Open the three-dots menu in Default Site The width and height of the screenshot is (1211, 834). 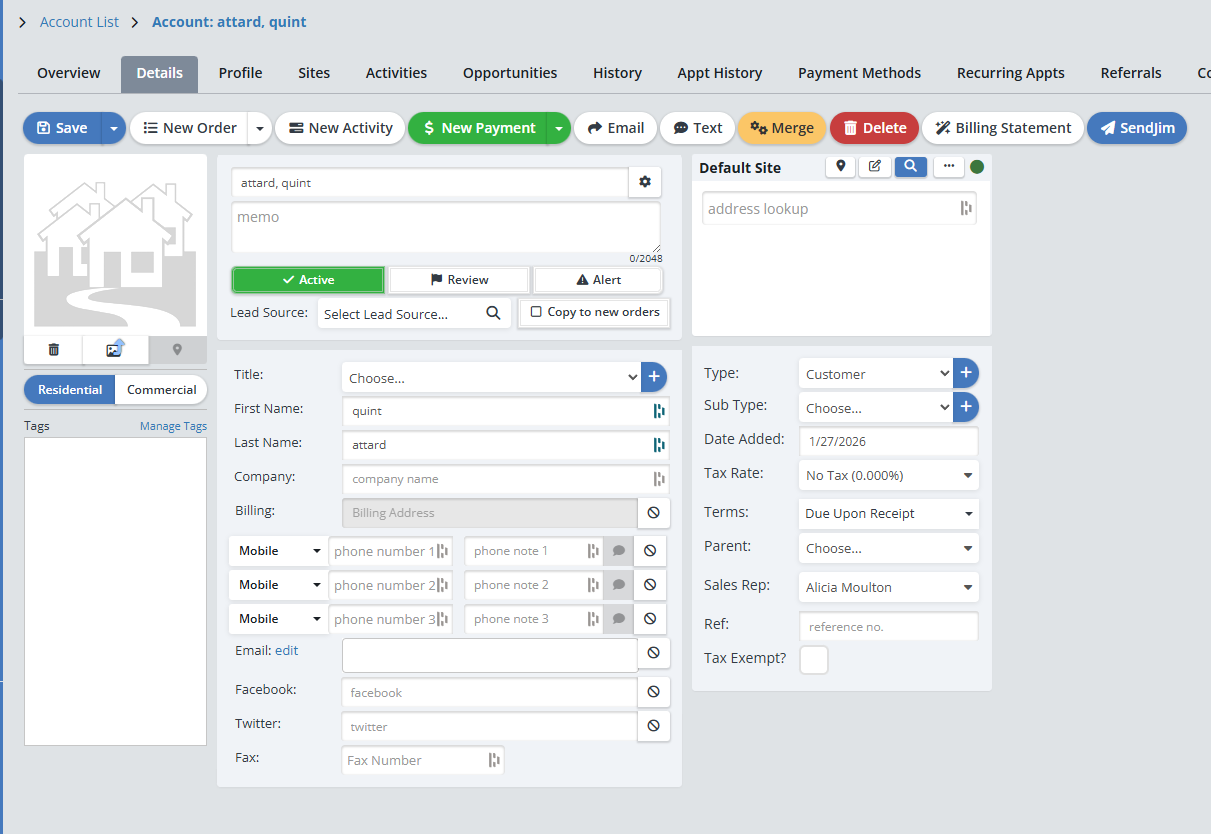948,167
